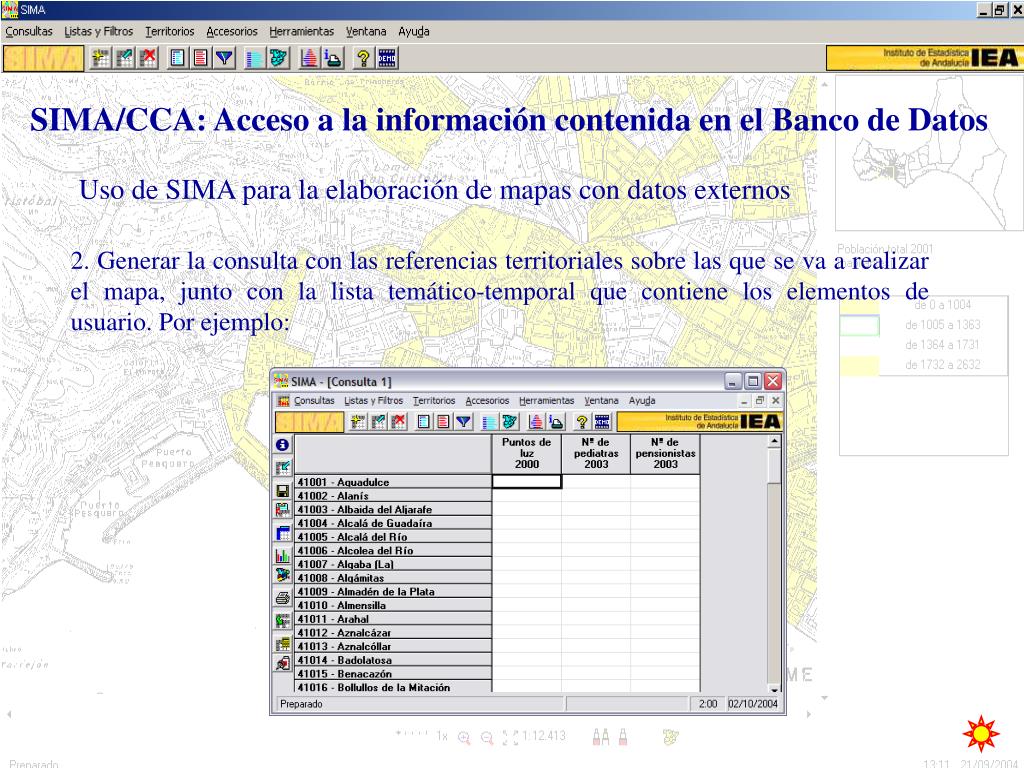The height and width of the screenshot is (768, 1024).
Task: Open Listas y Filtros menu in outer window
Action: click(x=99, y=31)
